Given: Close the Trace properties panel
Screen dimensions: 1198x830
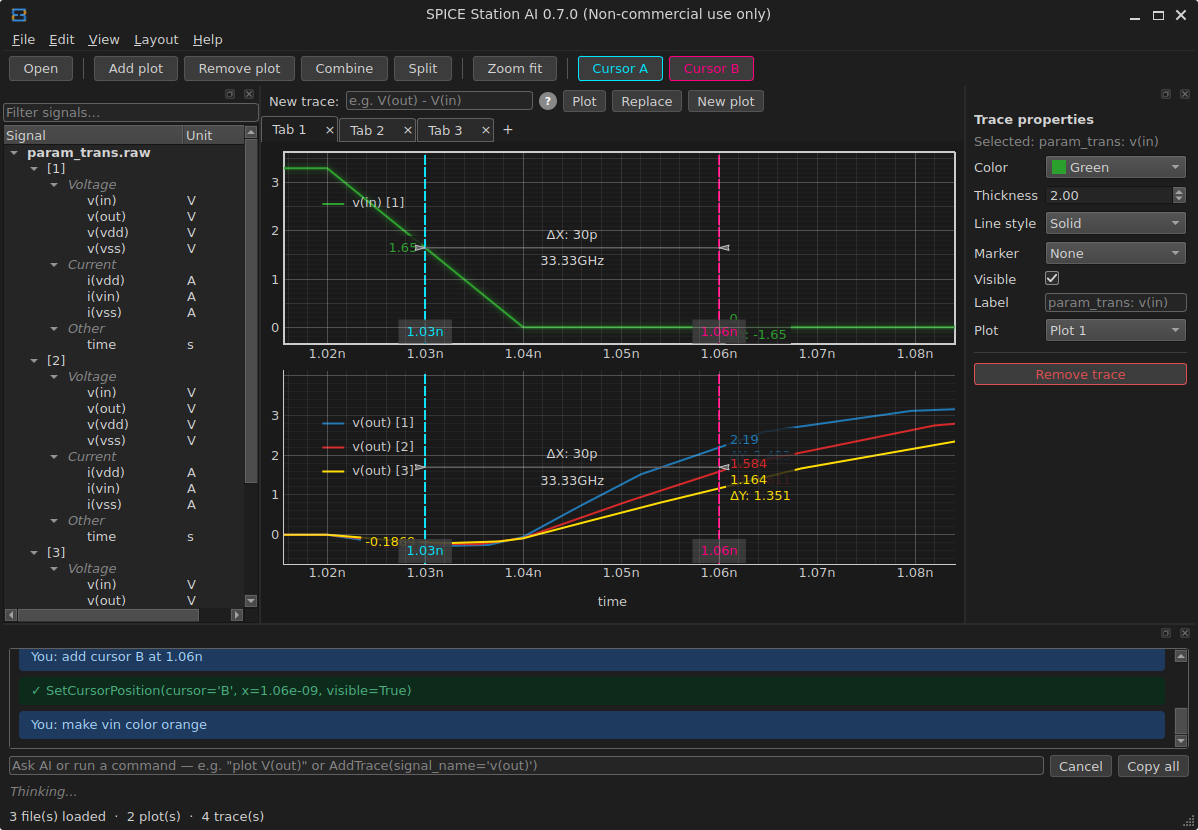Looking at the screenshot, I should (1185, 94).
